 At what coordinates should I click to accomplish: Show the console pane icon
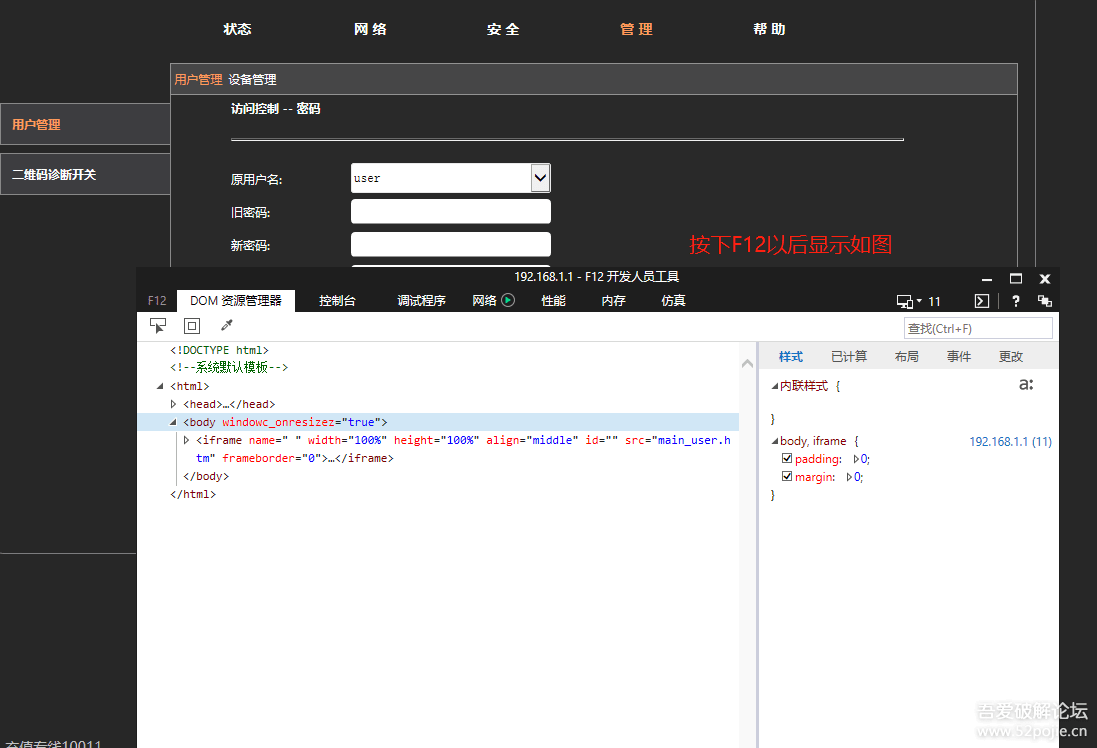click(982, 301)
